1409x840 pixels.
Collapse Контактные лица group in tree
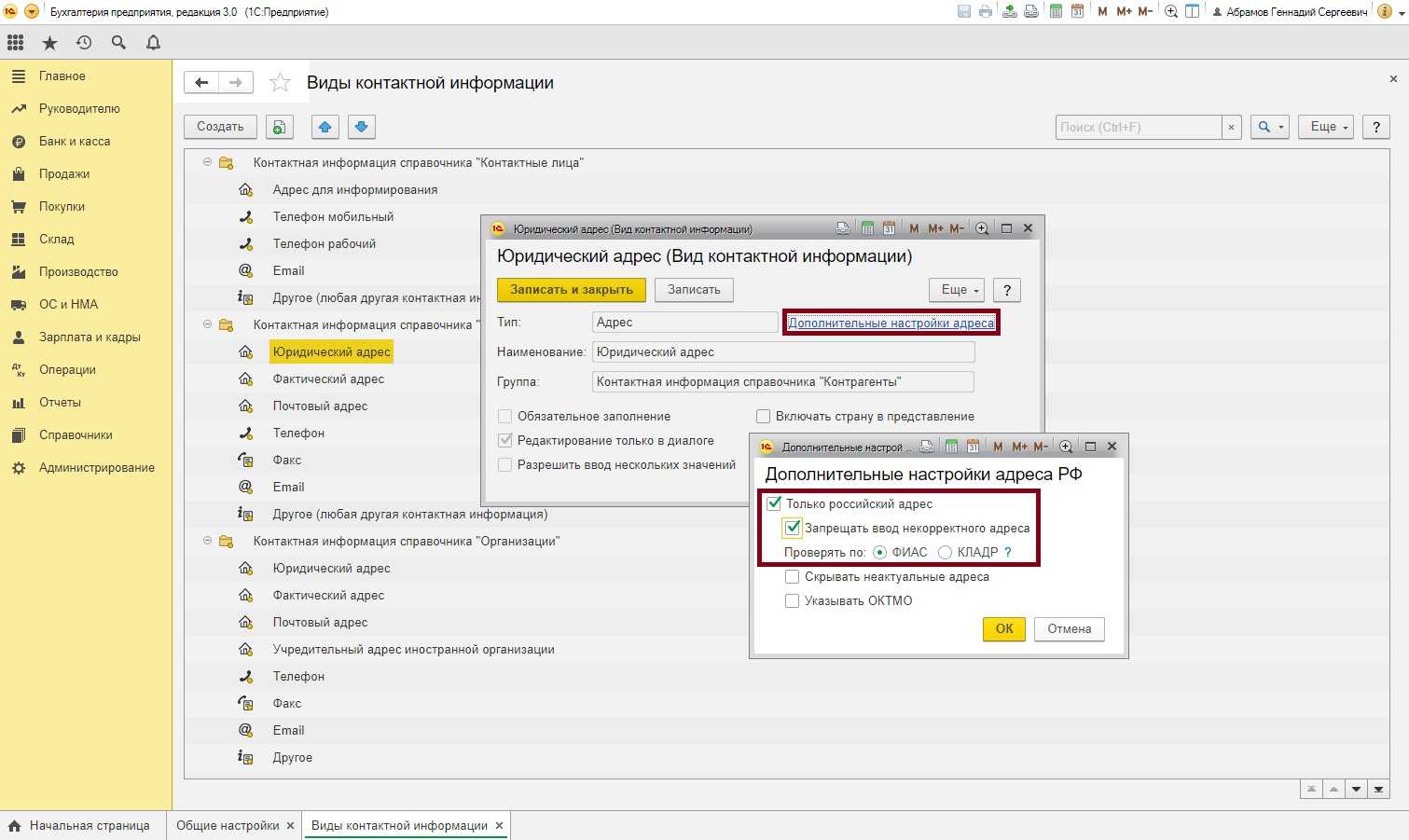pos(208,162)
